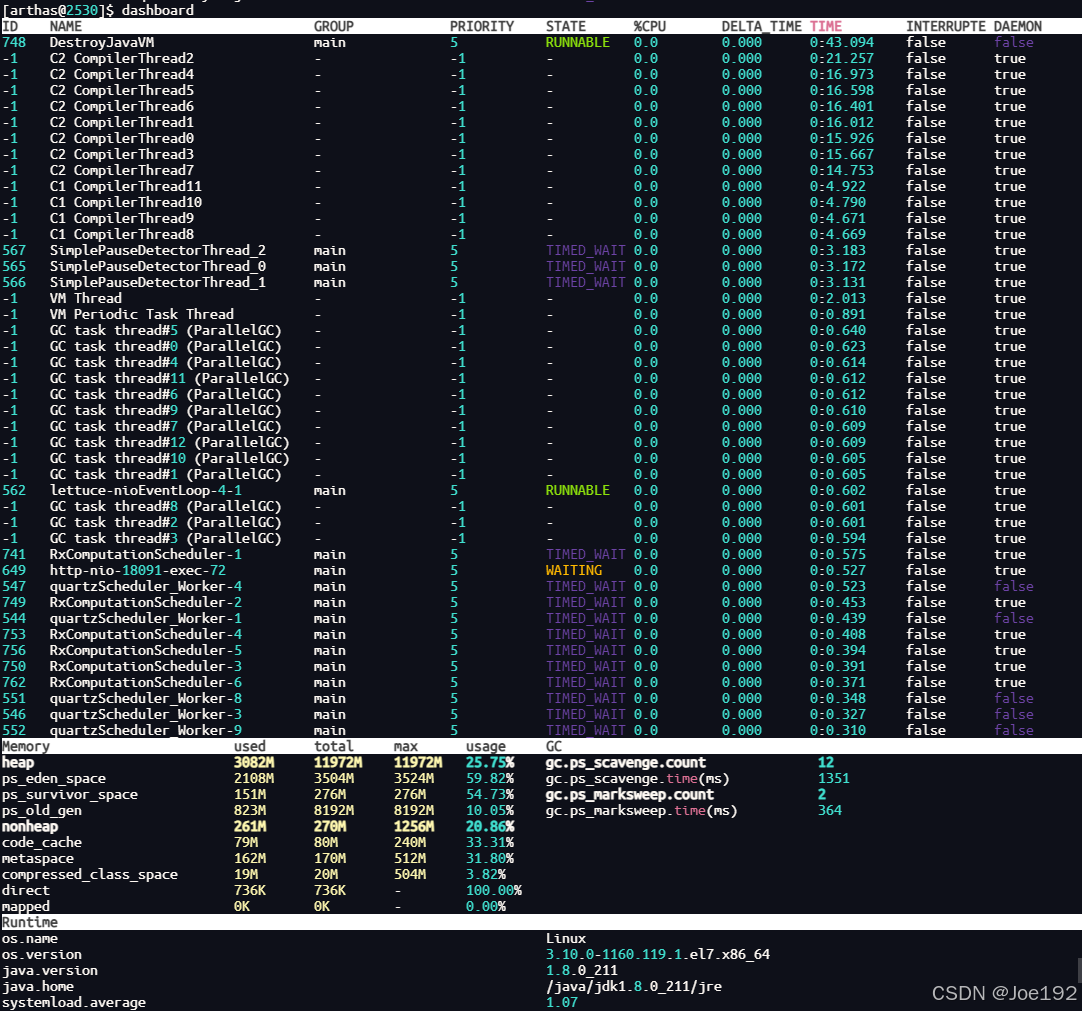Select time value 0:43.094
Screen dimensions: 1082x1011
pos(841,42)
